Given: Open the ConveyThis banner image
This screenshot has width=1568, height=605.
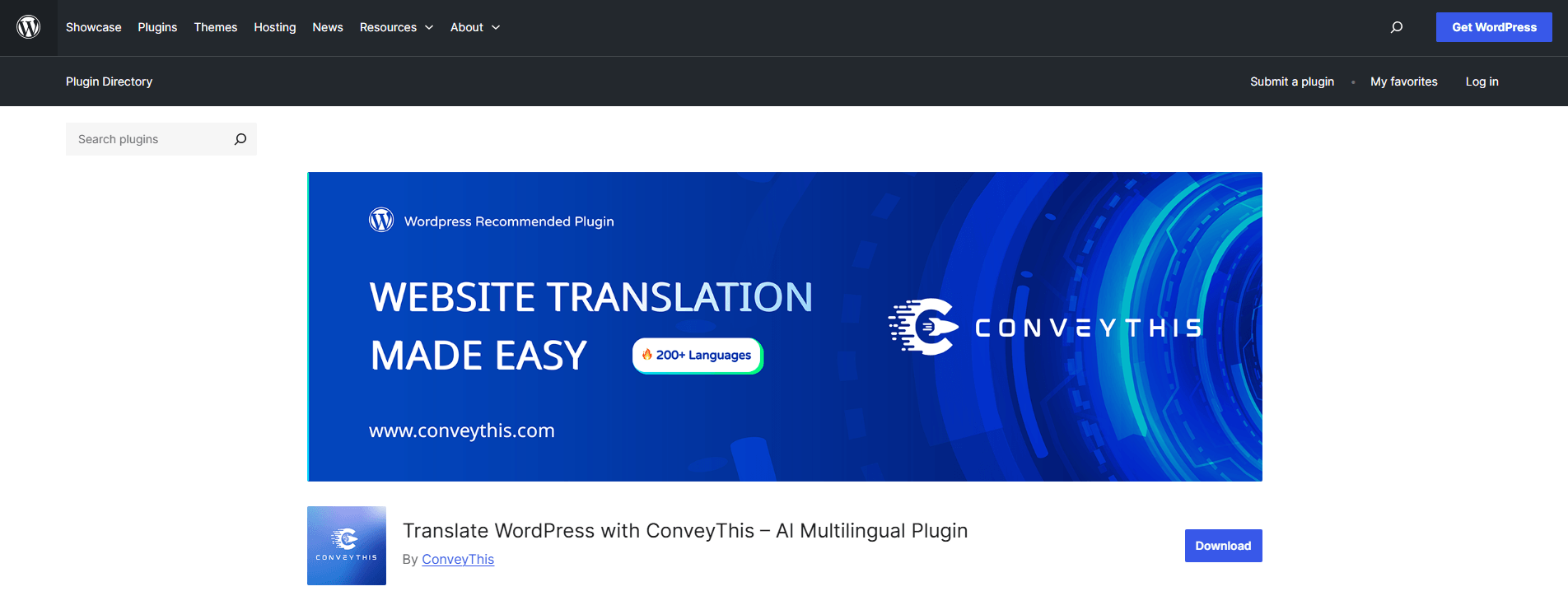Looking at the screenshot, I should (x=785, y=327).
